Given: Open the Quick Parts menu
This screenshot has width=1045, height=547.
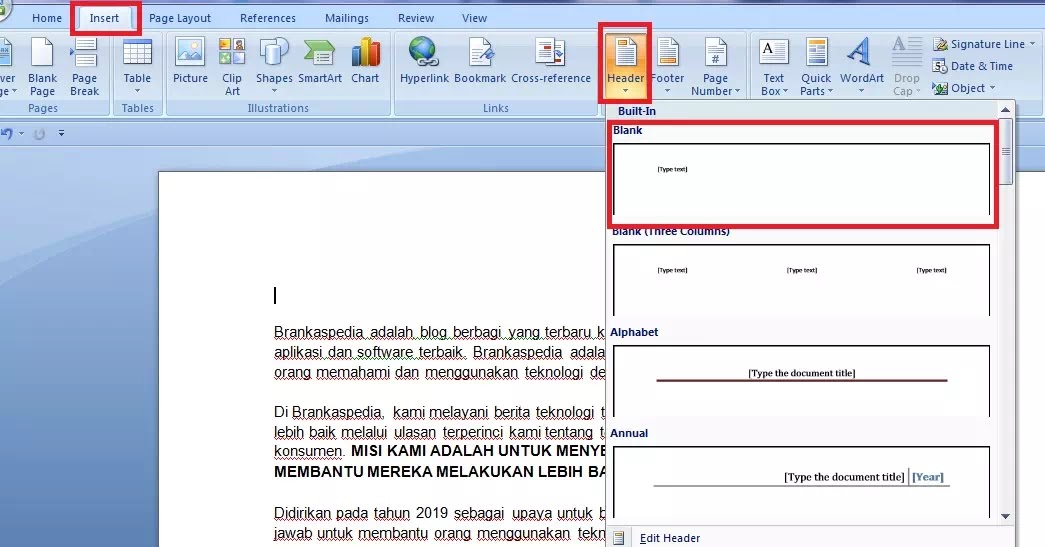Looking at the screenshot, I should point(816,67).
